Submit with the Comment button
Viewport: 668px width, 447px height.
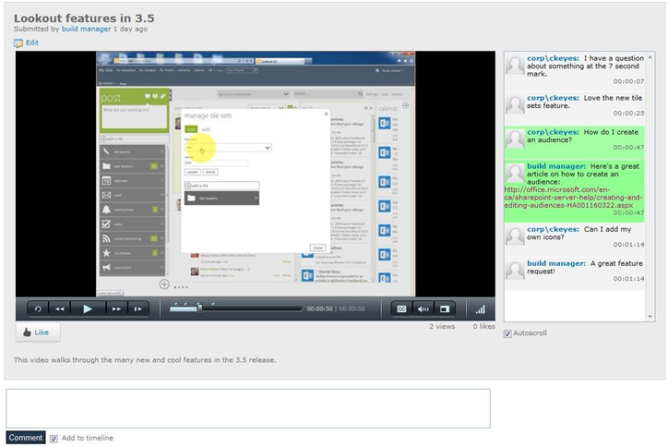point(26,438)
